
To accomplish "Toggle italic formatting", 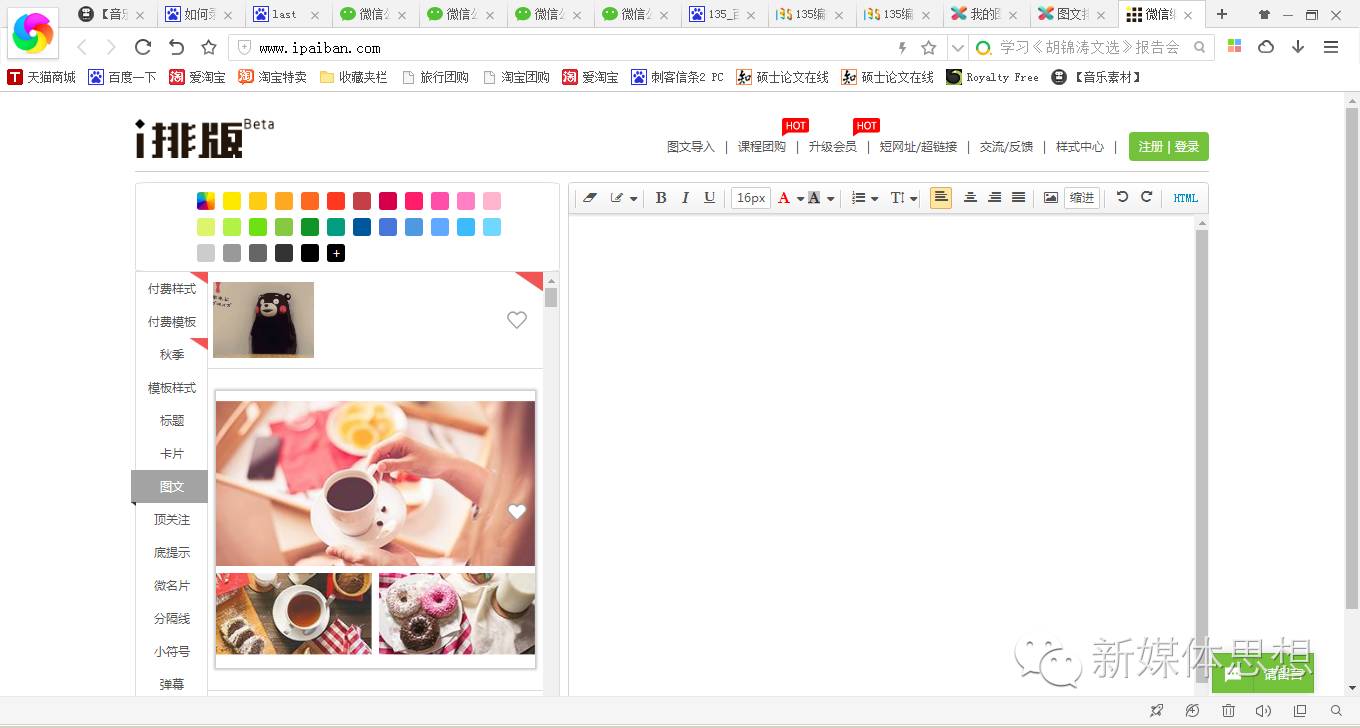I will [685, 197].
